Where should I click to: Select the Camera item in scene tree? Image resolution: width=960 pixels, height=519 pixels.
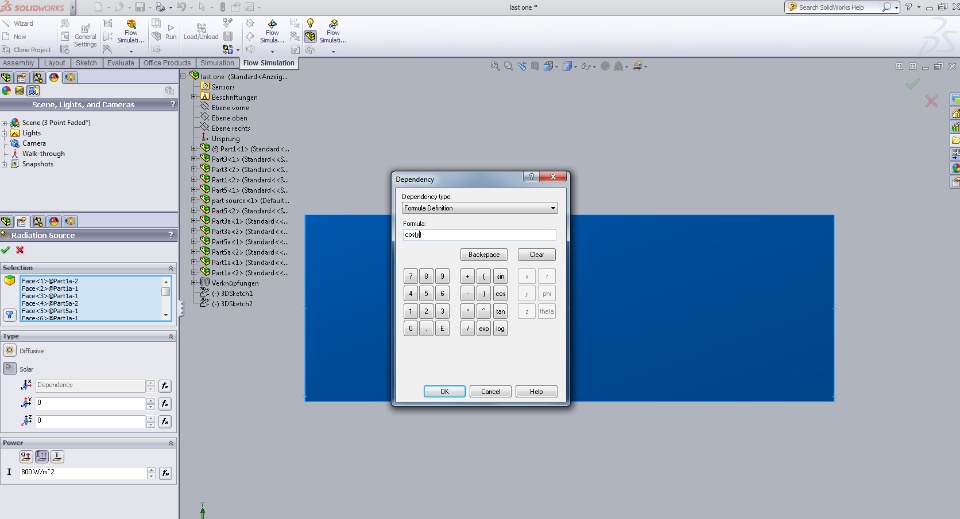(x=34, y=143)
